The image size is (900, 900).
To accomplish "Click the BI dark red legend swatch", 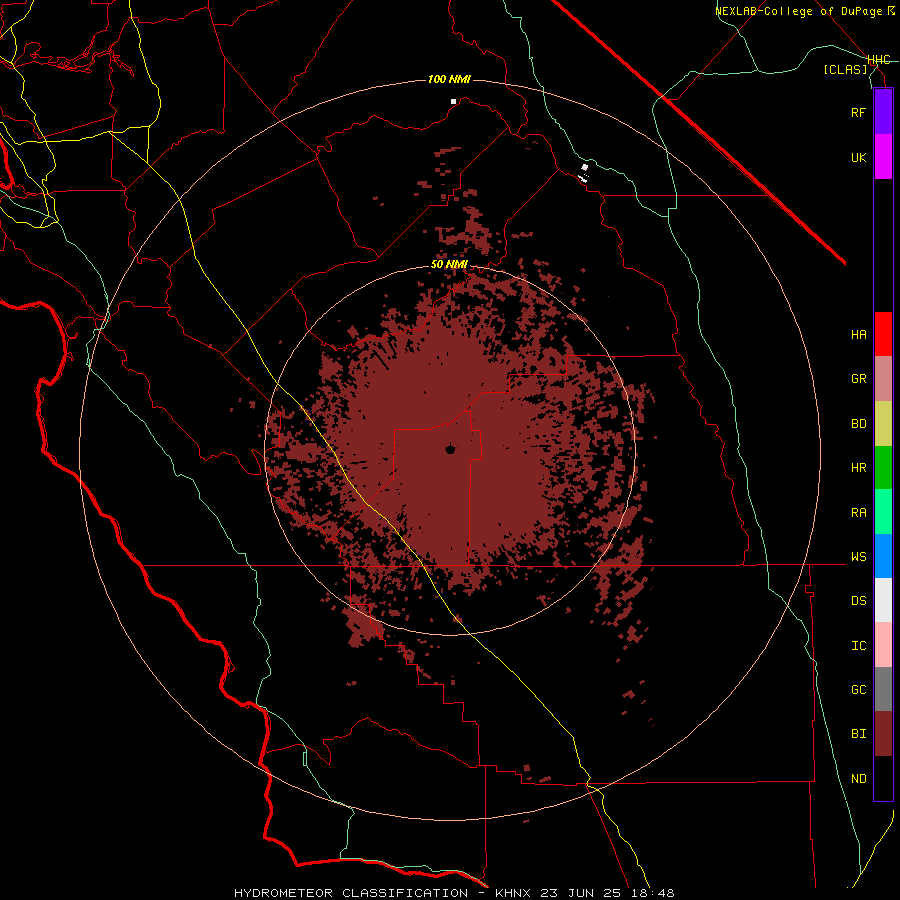I will [883, 734].
